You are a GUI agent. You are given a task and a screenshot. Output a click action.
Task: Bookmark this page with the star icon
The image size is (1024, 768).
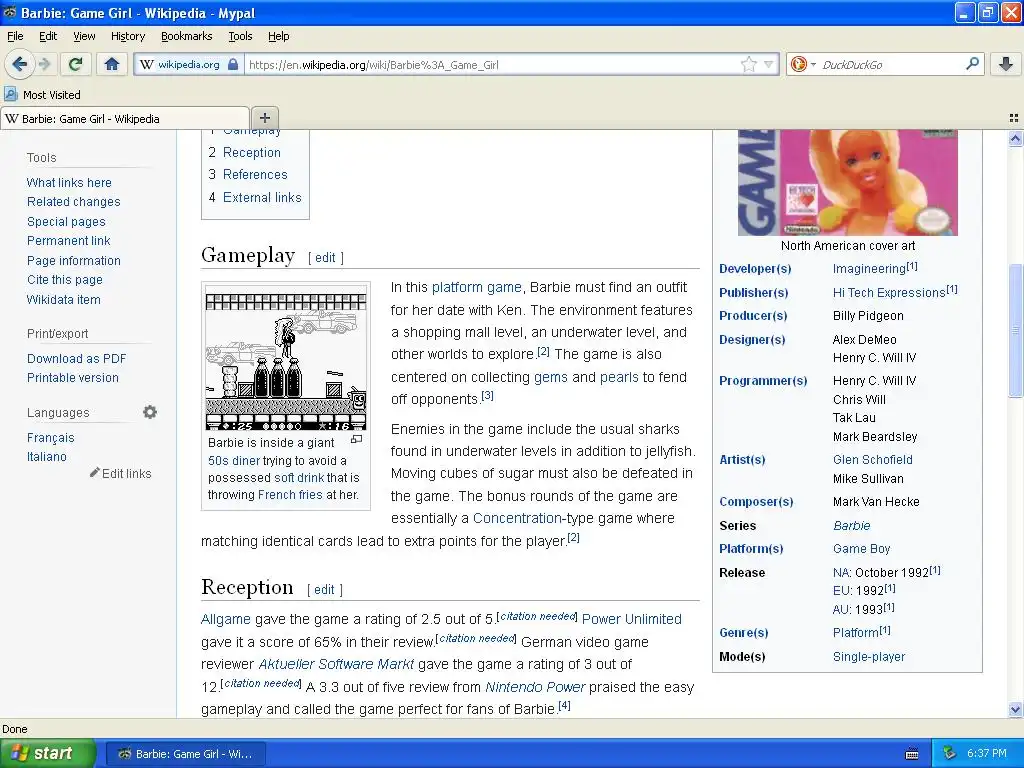pos(748,64)
